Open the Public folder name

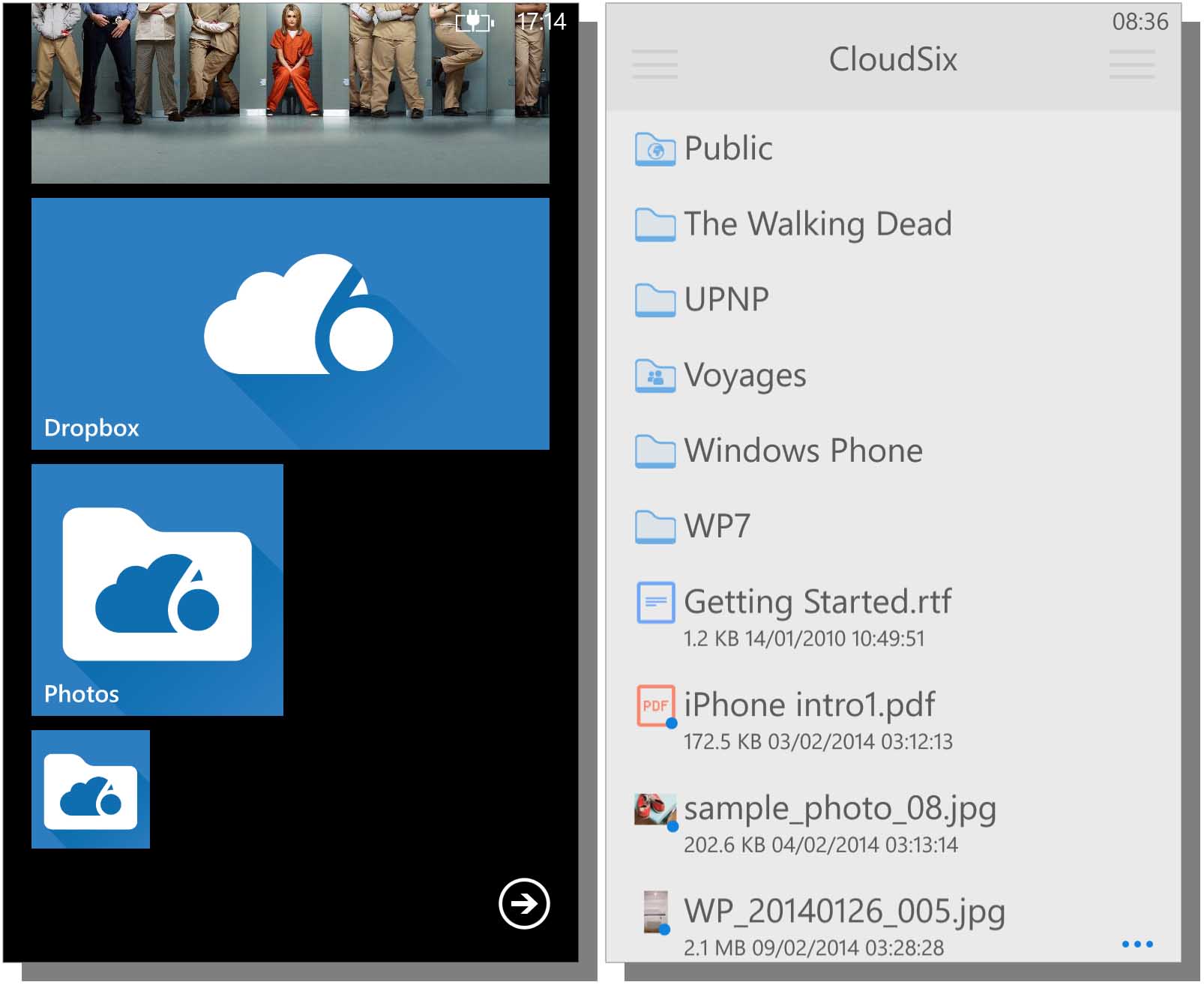(729, 148)
